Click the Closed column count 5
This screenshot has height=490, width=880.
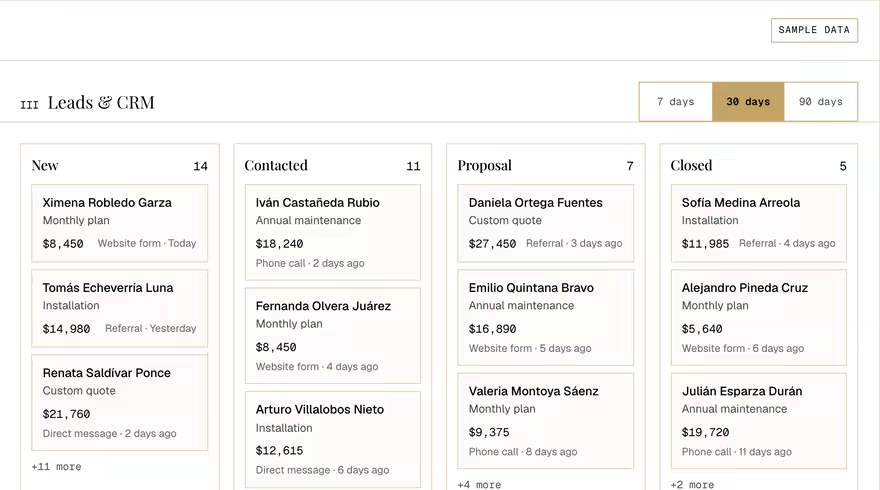842,166
